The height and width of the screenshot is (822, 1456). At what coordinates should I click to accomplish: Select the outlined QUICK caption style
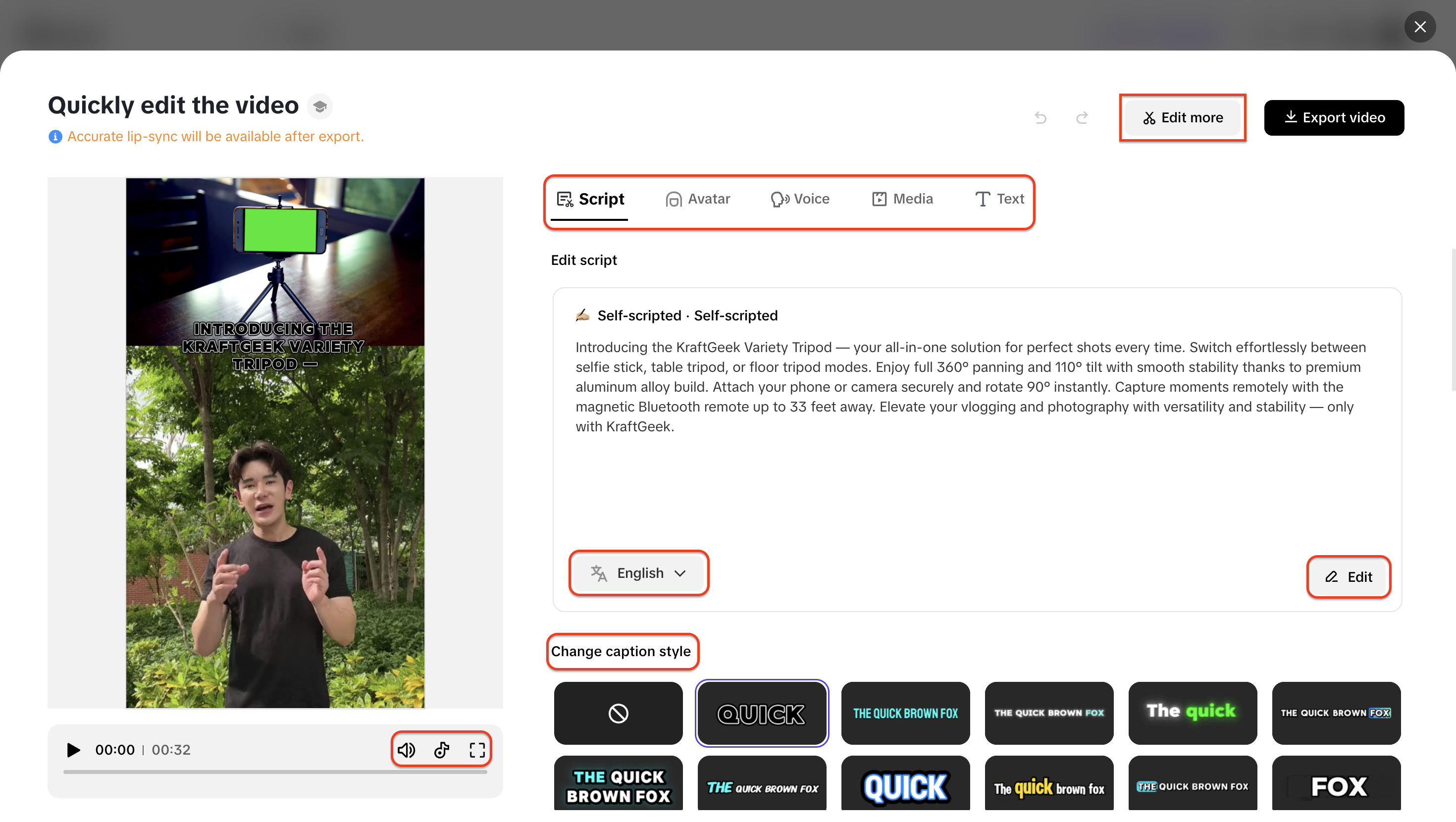point(761,713)
